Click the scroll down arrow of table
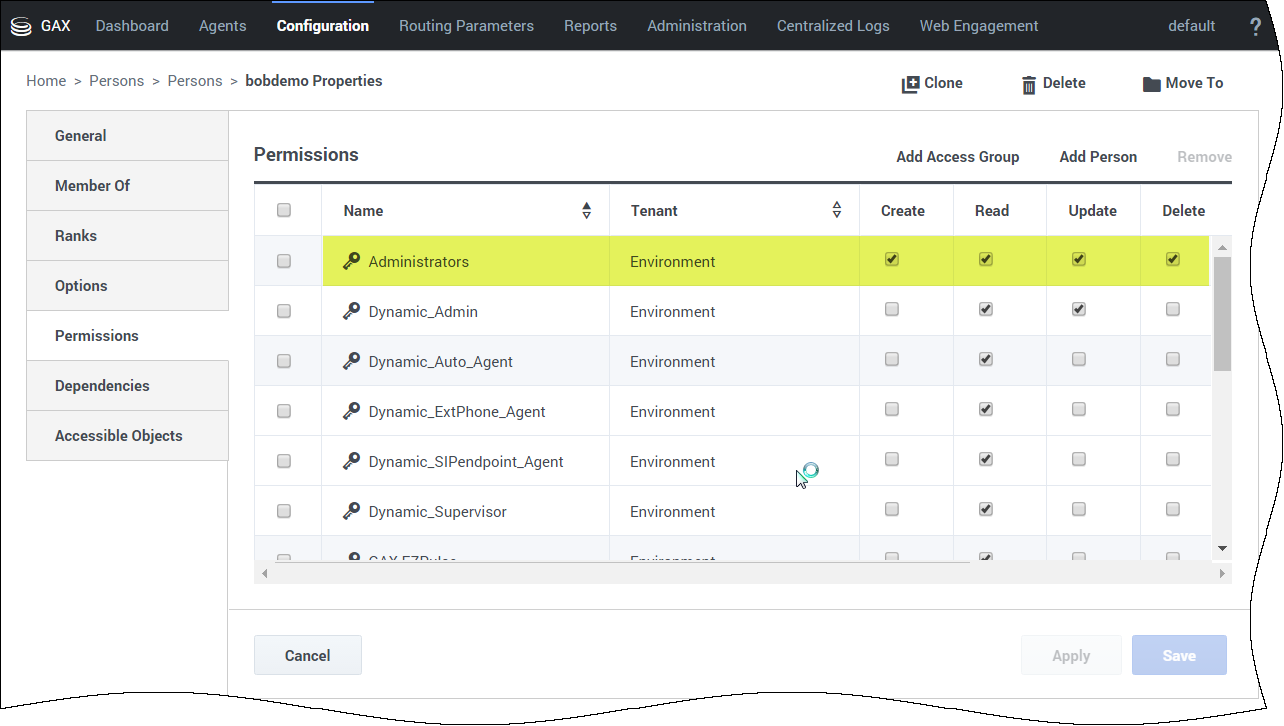1284x726 pixels. pyautogui.click(x=1222, y=548)
